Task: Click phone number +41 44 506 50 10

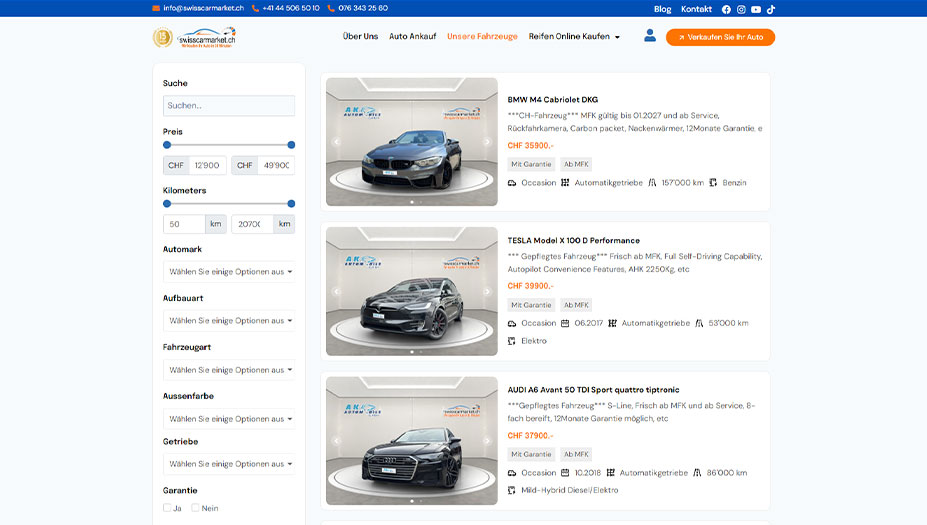Action: tap(291, 8)
